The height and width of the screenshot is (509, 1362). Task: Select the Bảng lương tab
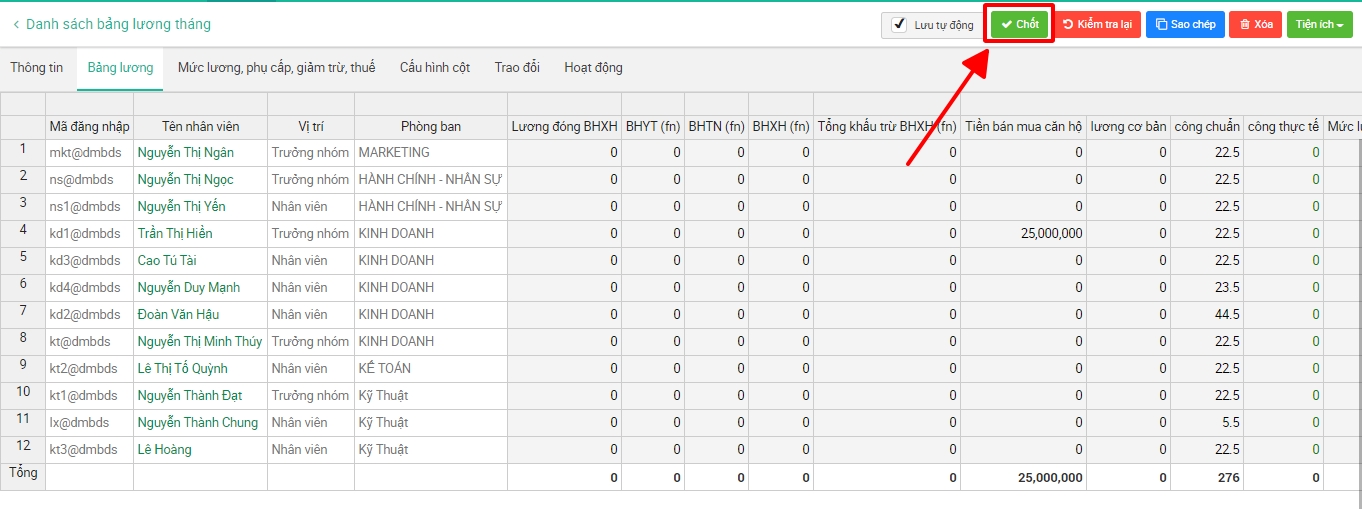120,68
